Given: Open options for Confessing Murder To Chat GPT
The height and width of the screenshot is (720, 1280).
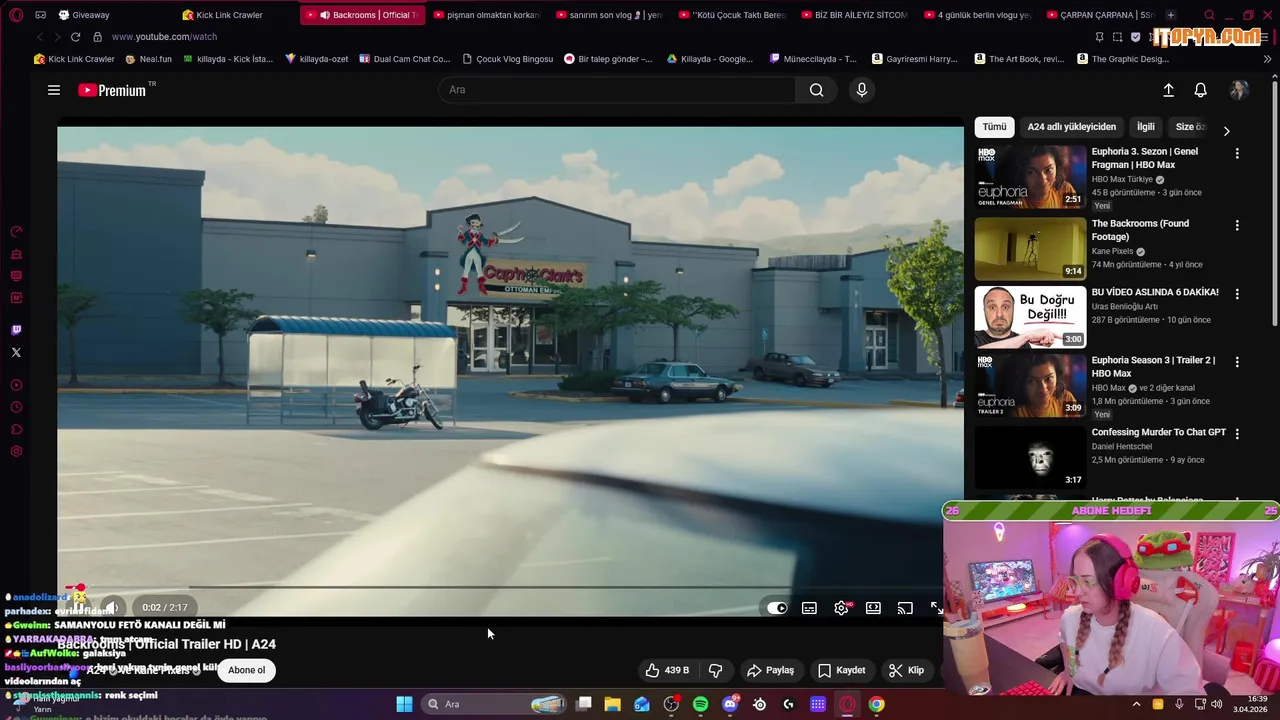Looking at the screenshot, I should click(1237, 434).
